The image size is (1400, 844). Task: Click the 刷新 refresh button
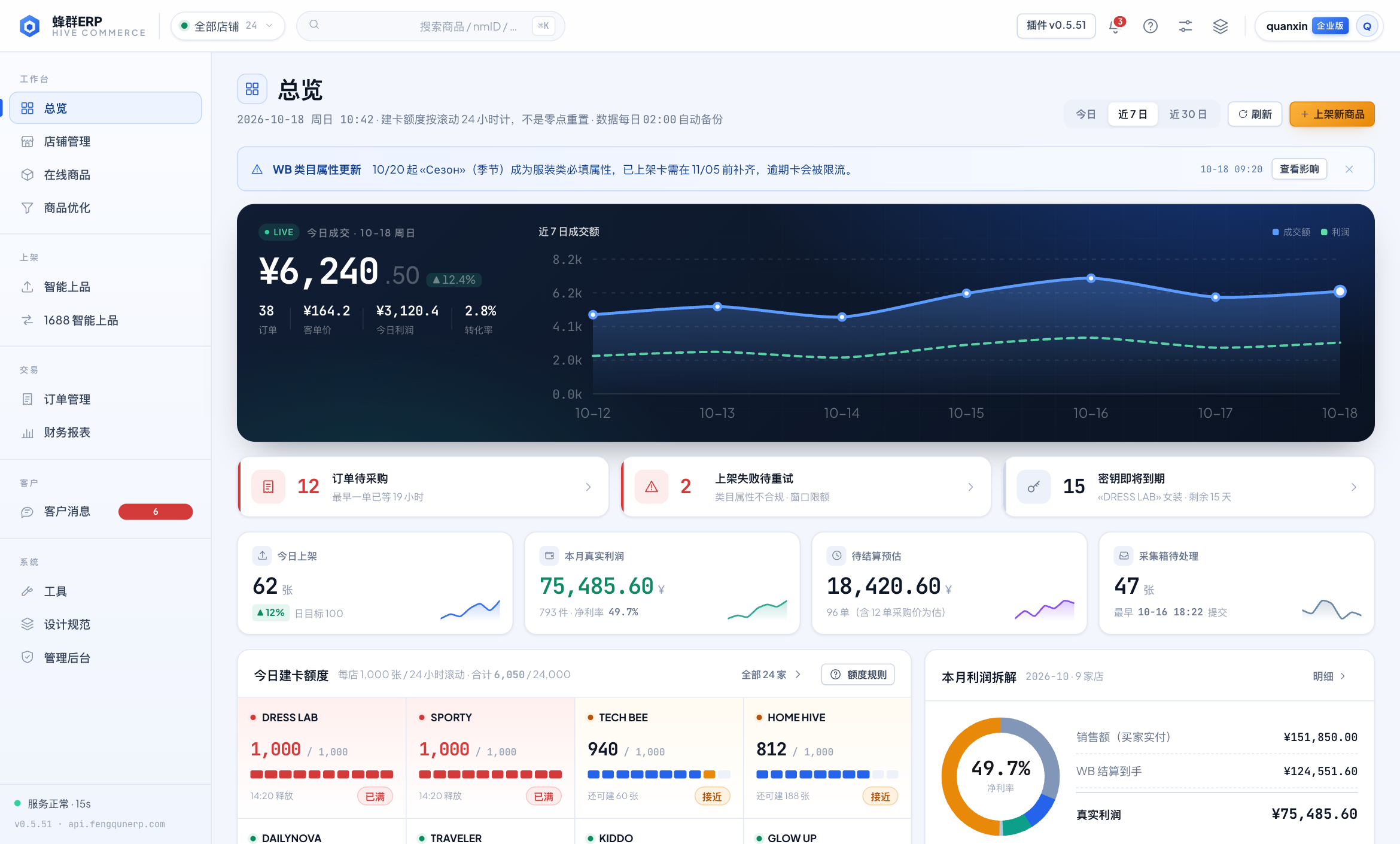click(x=1255, y=114)
